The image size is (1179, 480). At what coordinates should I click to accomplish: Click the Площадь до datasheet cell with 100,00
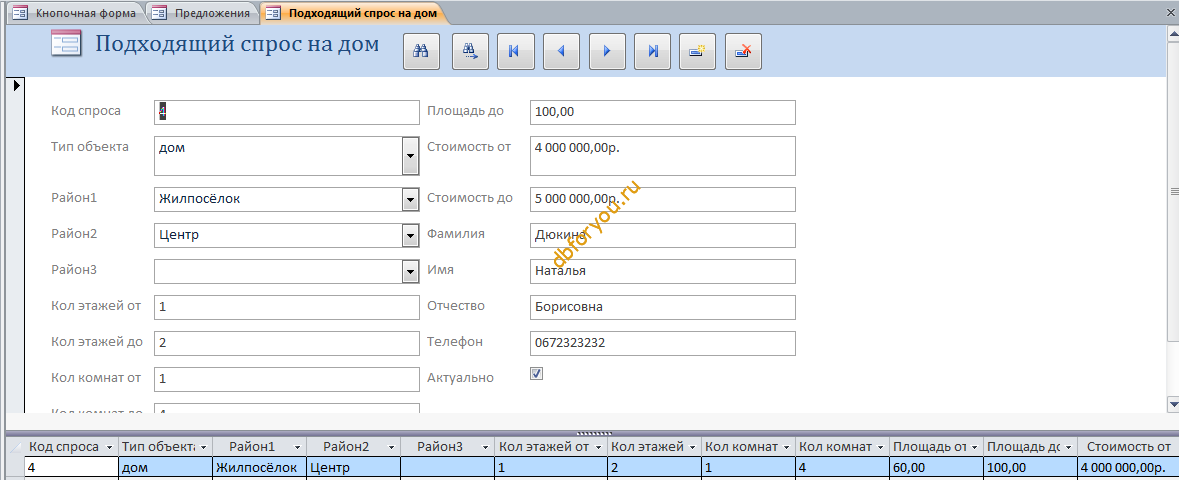(1030, 467)
